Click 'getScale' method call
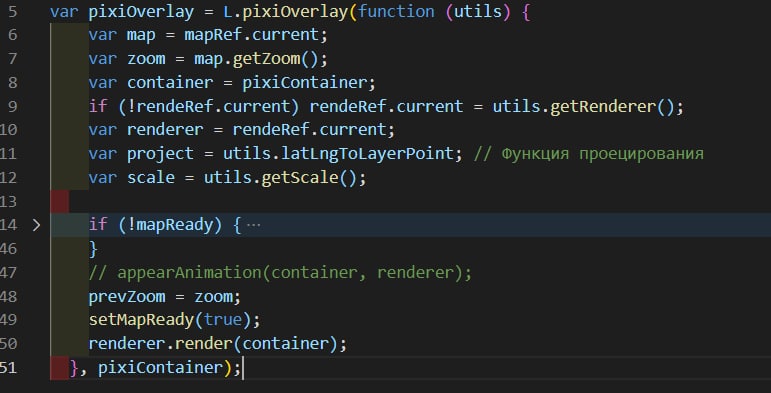Viewport: 771px width, 393px height. pos(300,178)
